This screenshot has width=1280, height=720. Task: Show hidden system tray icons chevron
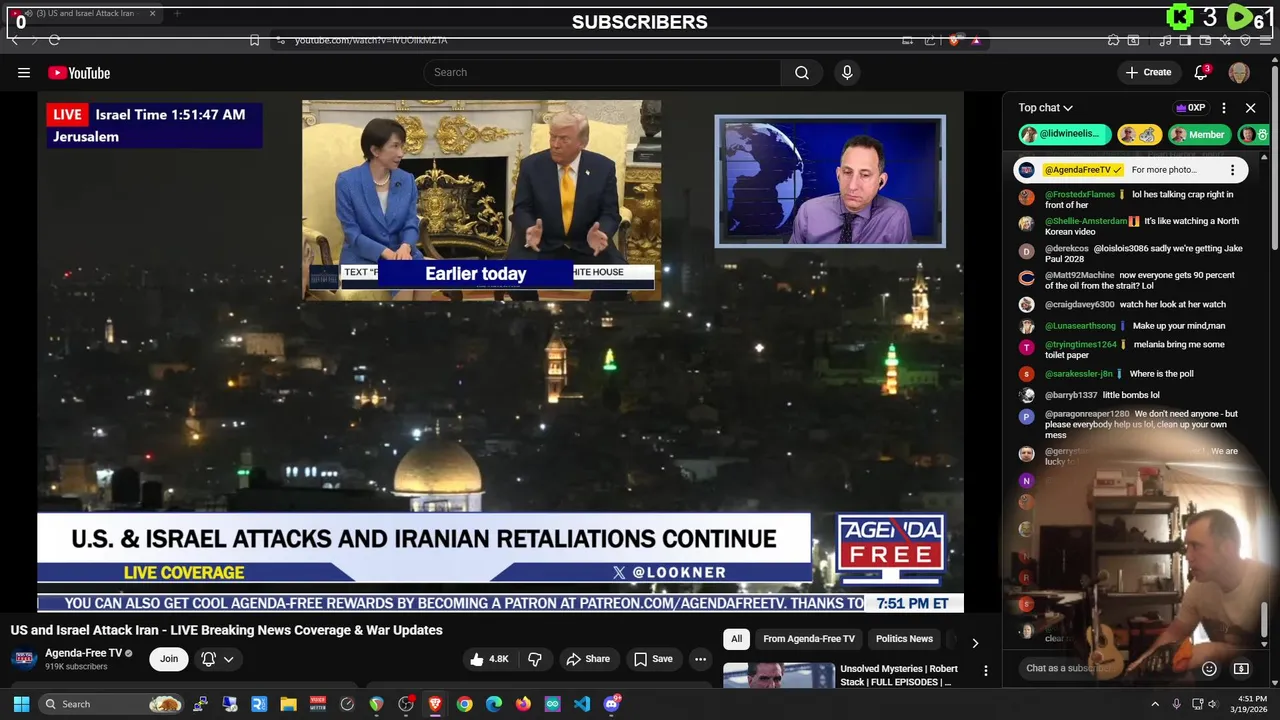pyautogui.click(x=1155, y=704)
